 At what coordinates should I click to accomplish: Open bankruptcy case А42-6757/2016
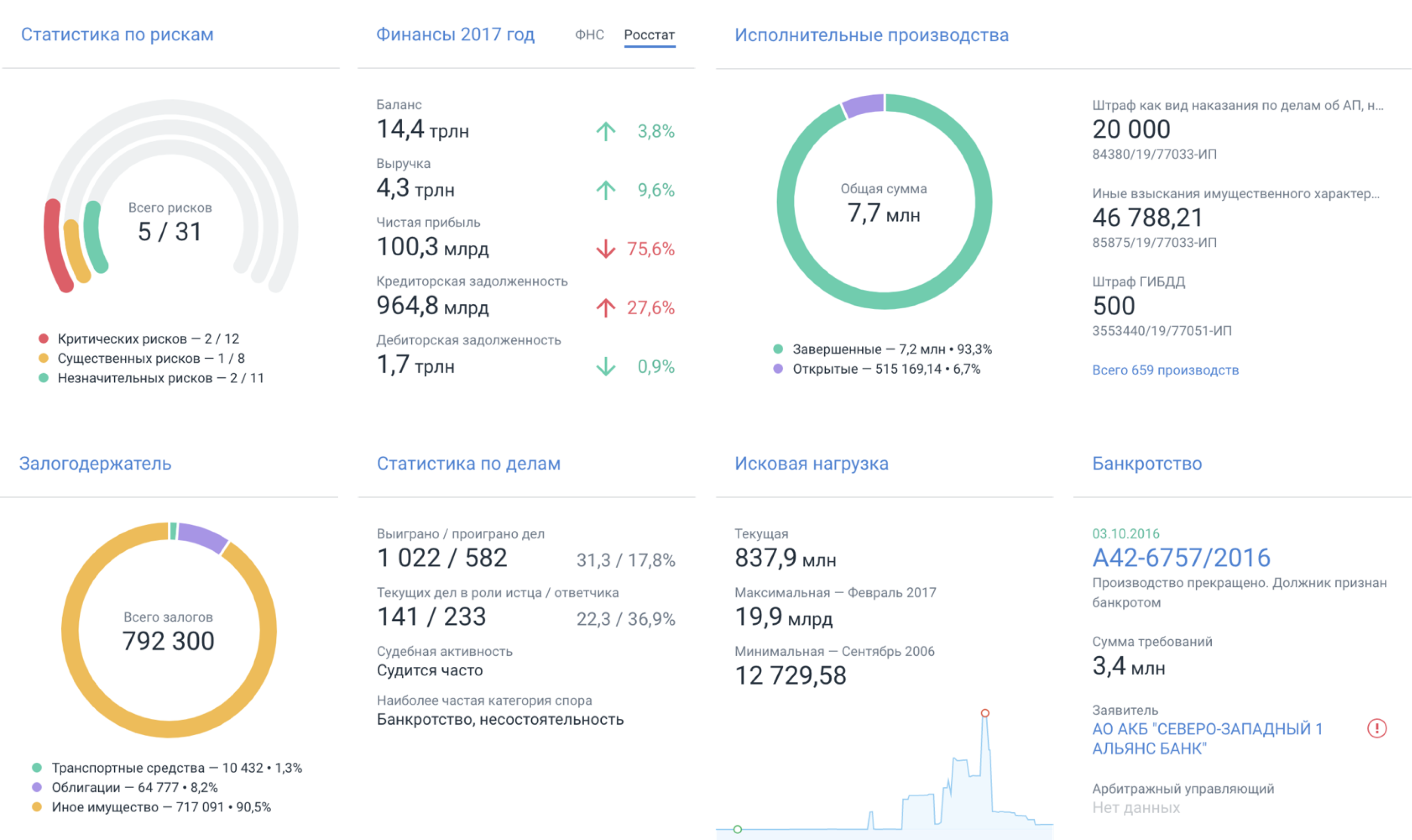[1181, 558]
